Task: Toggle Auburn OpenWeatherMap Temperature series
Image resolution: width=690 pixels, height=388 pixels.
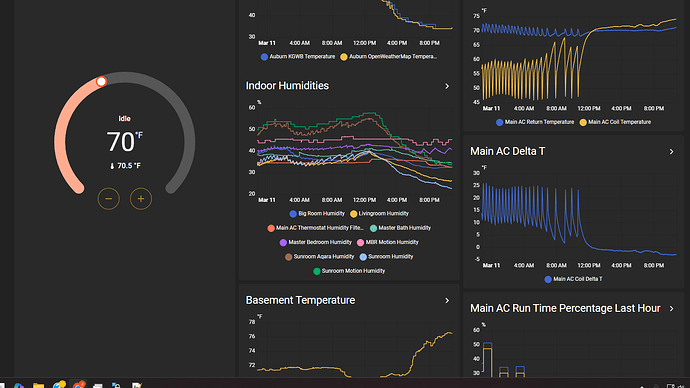Action: click(x=389, y=57)
